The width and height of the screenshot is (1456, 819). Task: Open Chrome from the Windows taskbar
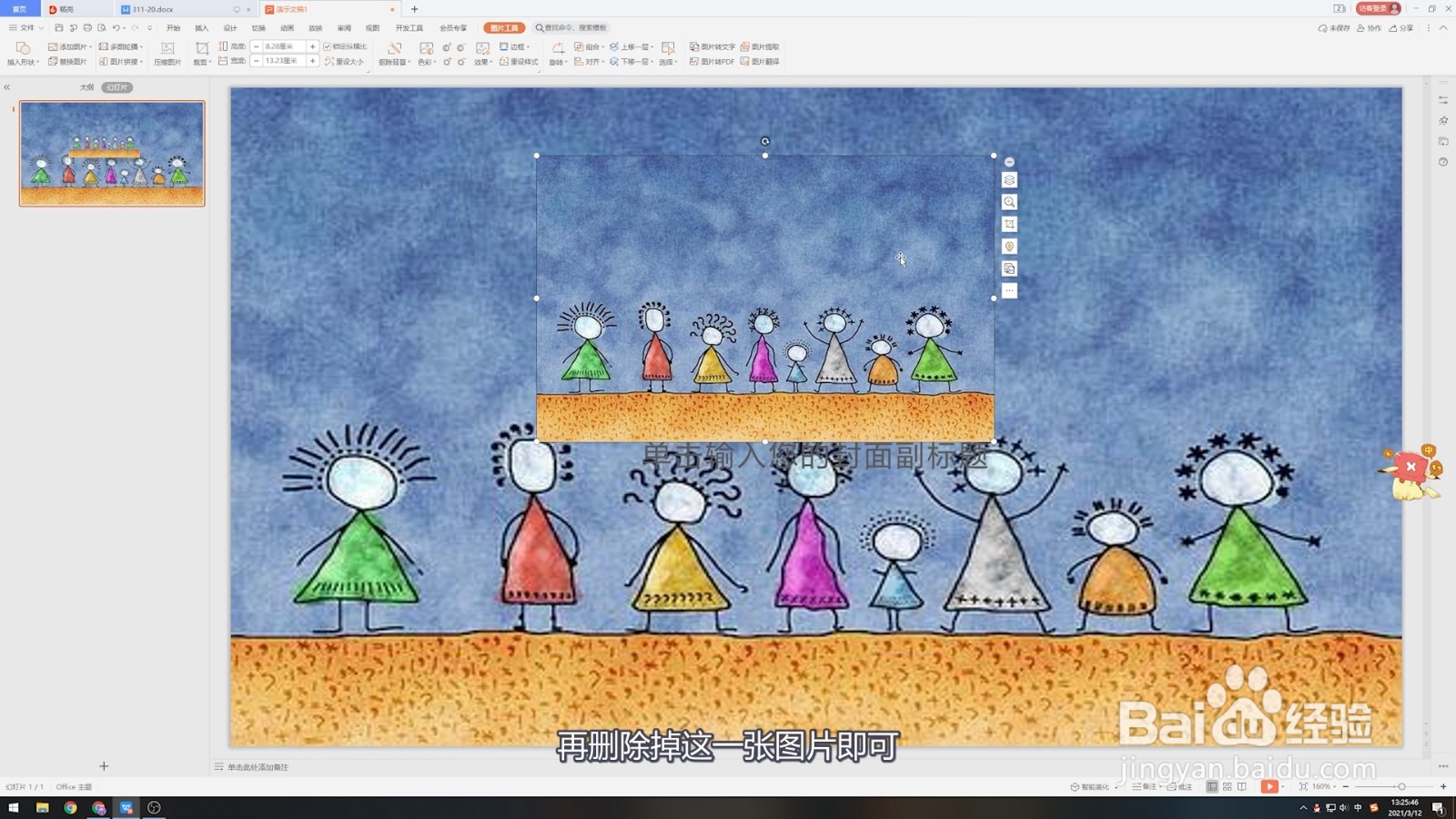tap(70, 807)
